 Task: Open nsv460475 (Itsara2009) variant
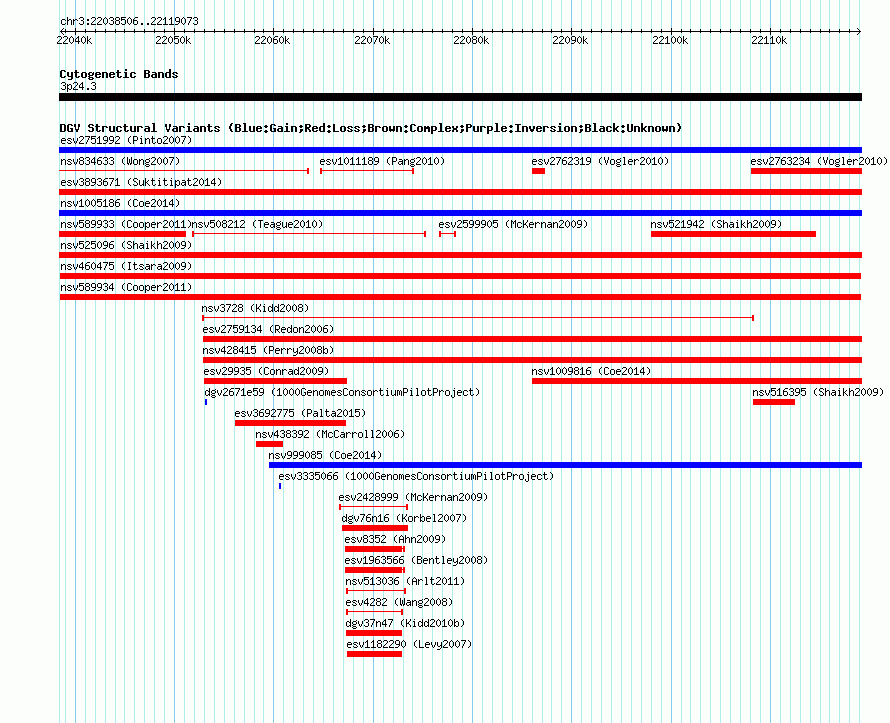pyautogui.click(x=126, y=266)
